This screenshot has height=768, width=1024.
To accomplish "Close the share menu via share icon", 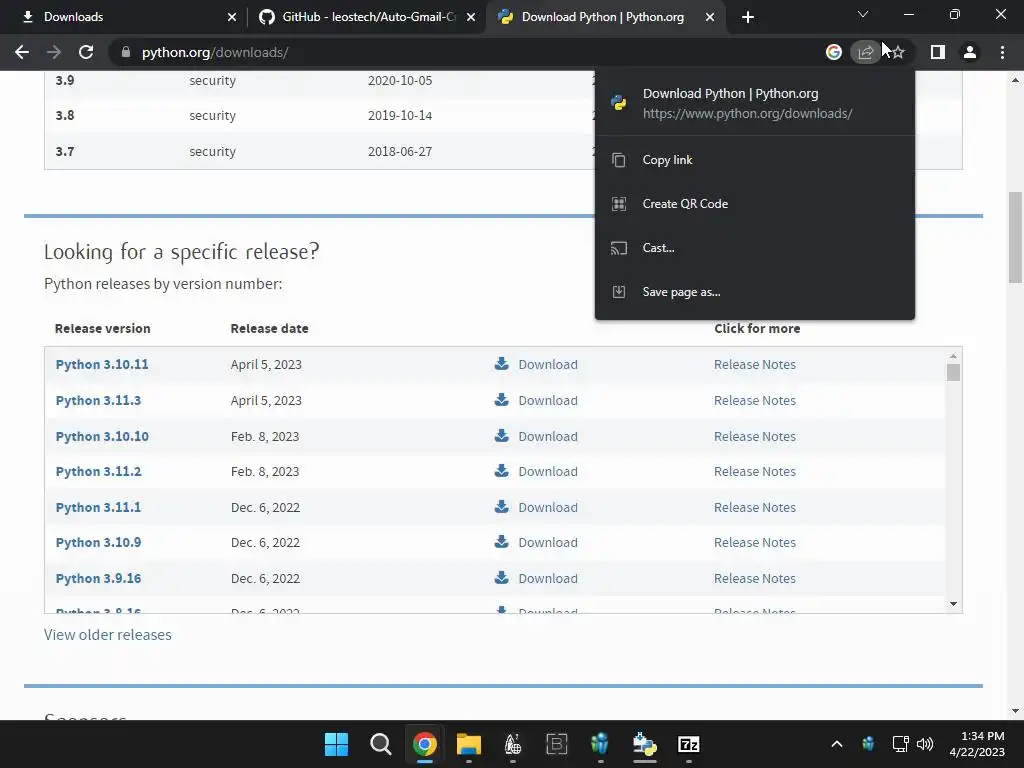I will [x=865, y=52].
